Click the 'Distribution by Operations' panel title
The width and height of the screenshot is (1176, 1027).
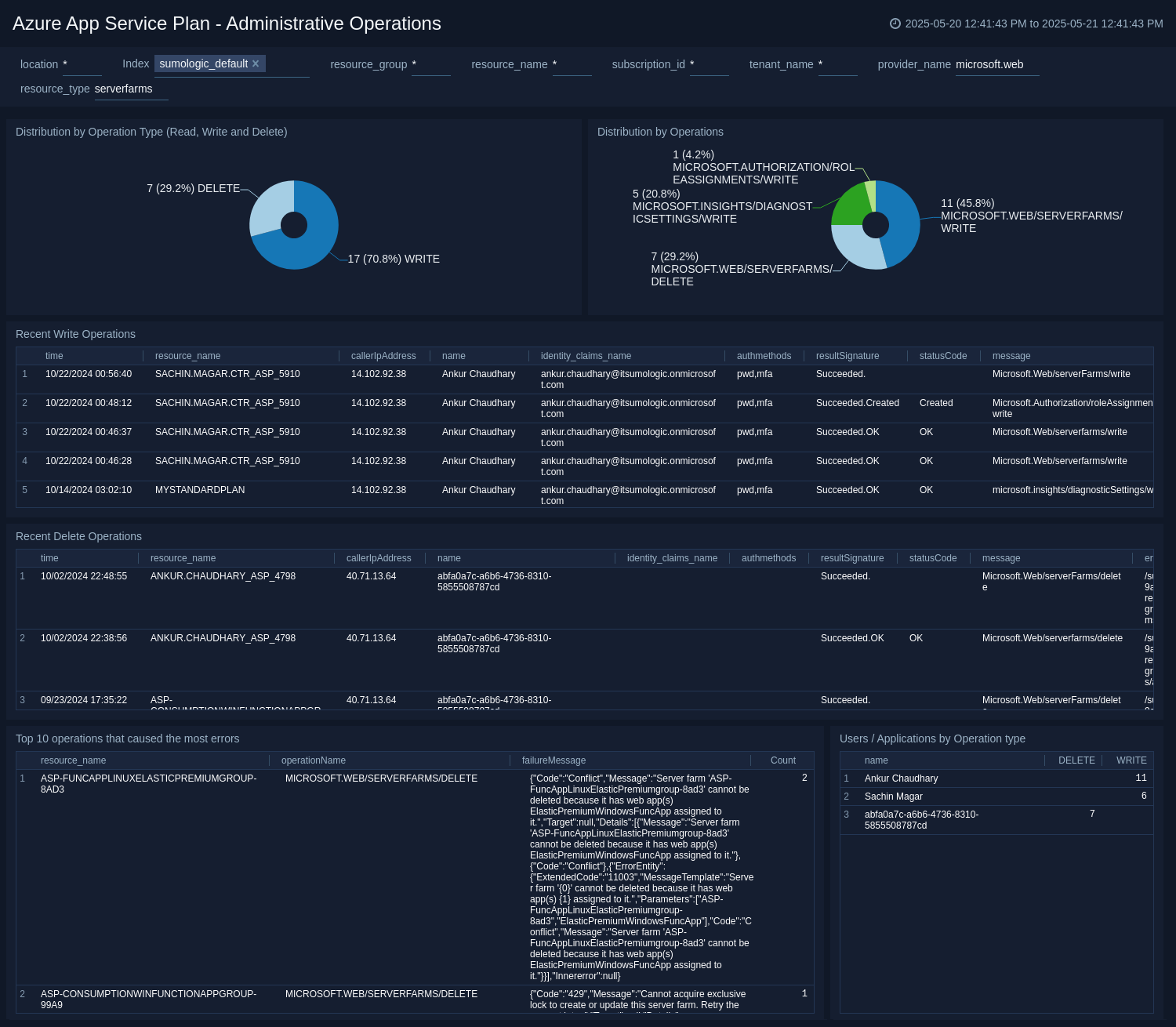click(660, 132)
